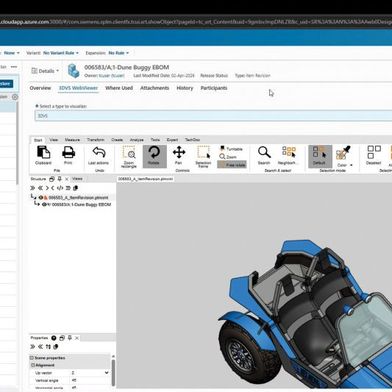
Task: Open the View ribbon tab
Action: 54,140
